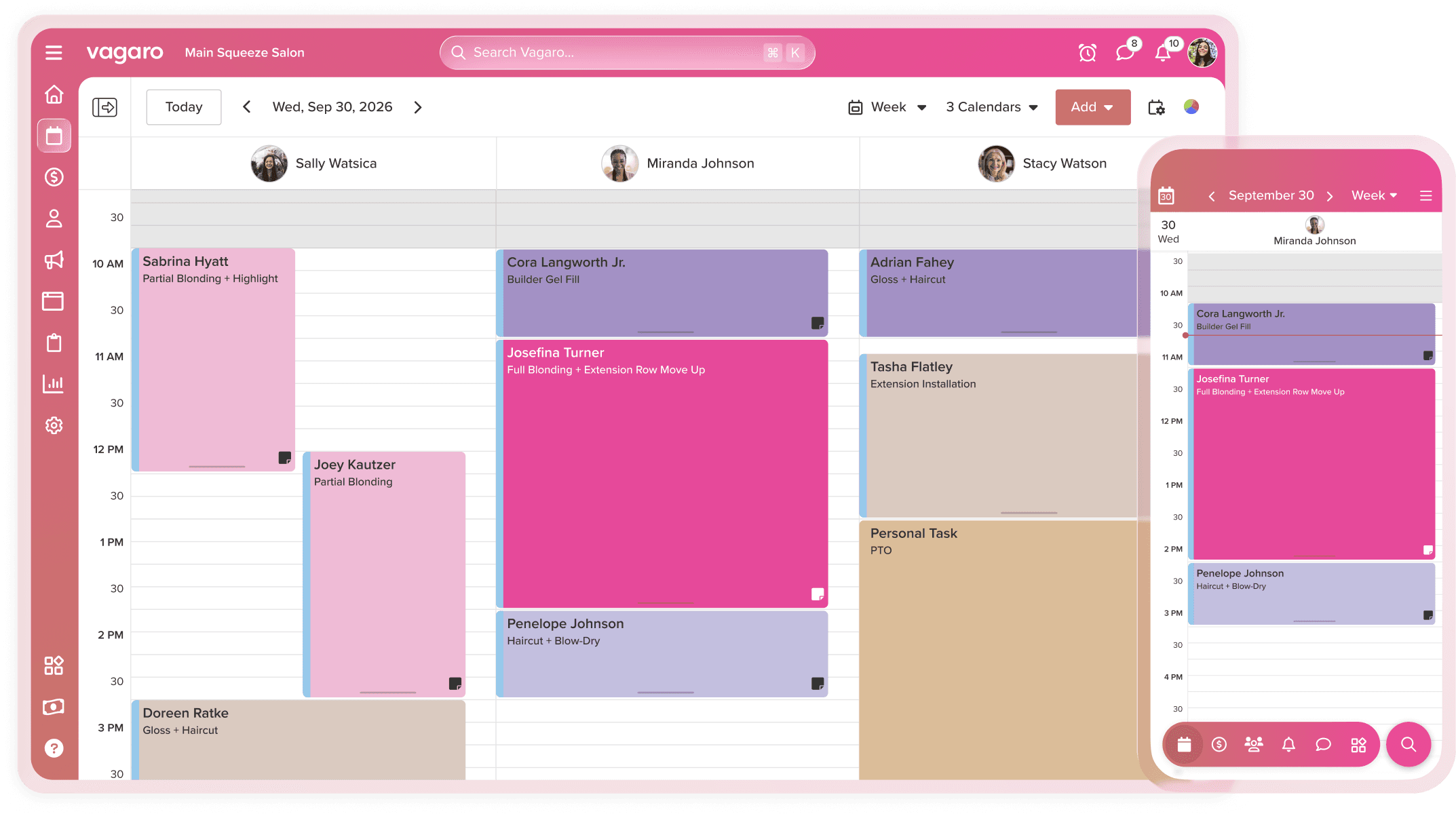Screen dimensions: 1456x814
Task: Open the megaphone marketing icon
Action: [x=54, y=260]
